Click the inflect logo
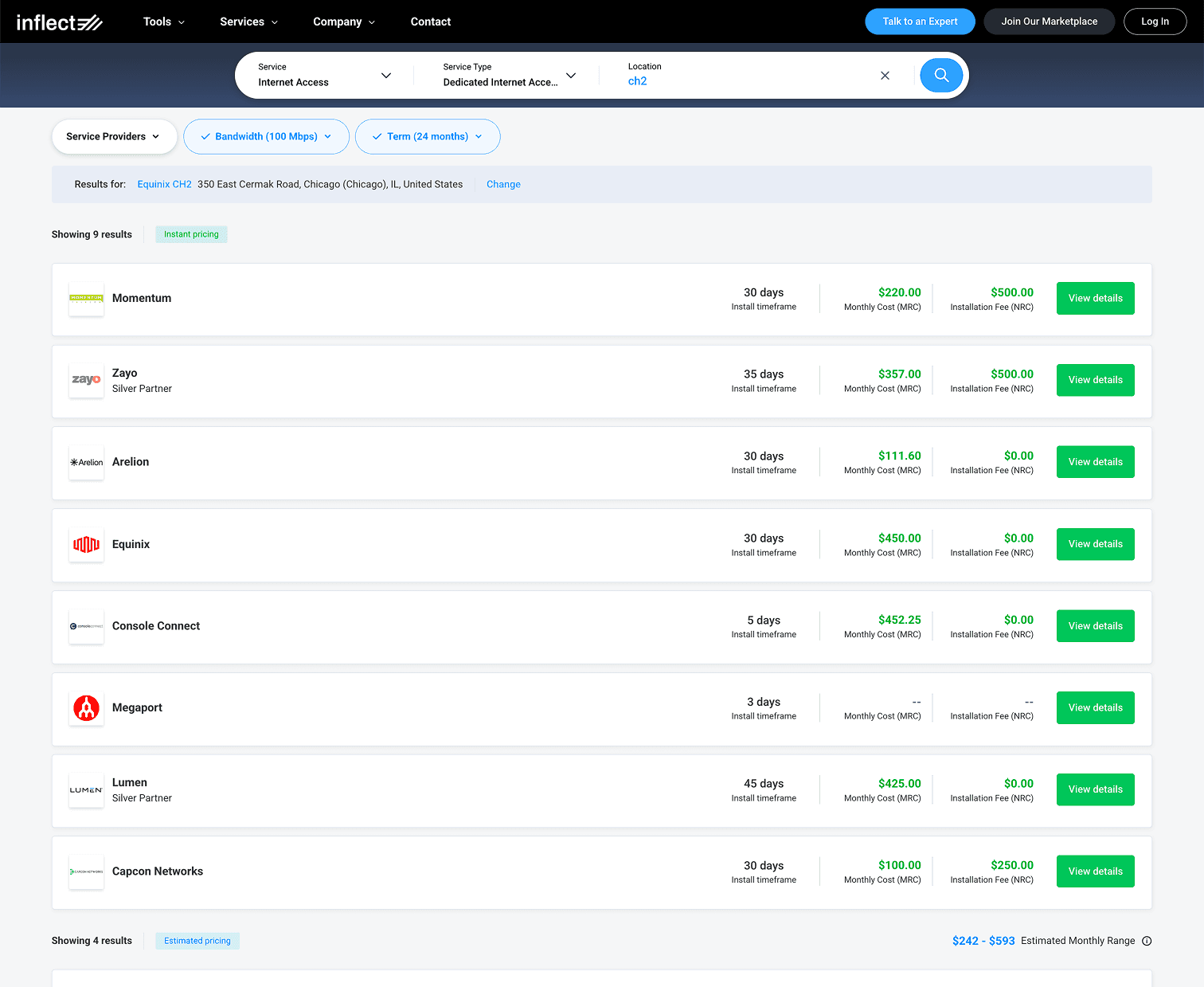 (60, 22)
